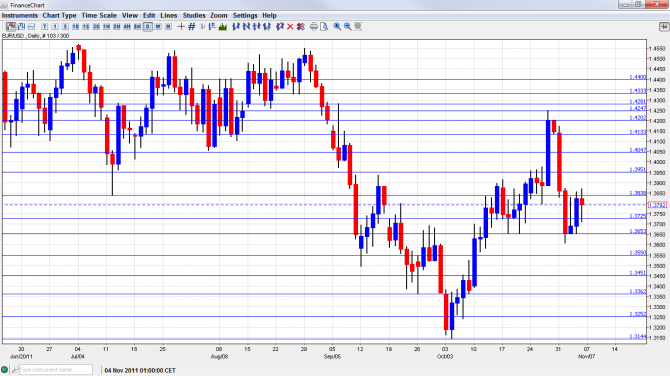Open the Settings menu
Viewport: 670px width, 376px height.
[245, 15]
